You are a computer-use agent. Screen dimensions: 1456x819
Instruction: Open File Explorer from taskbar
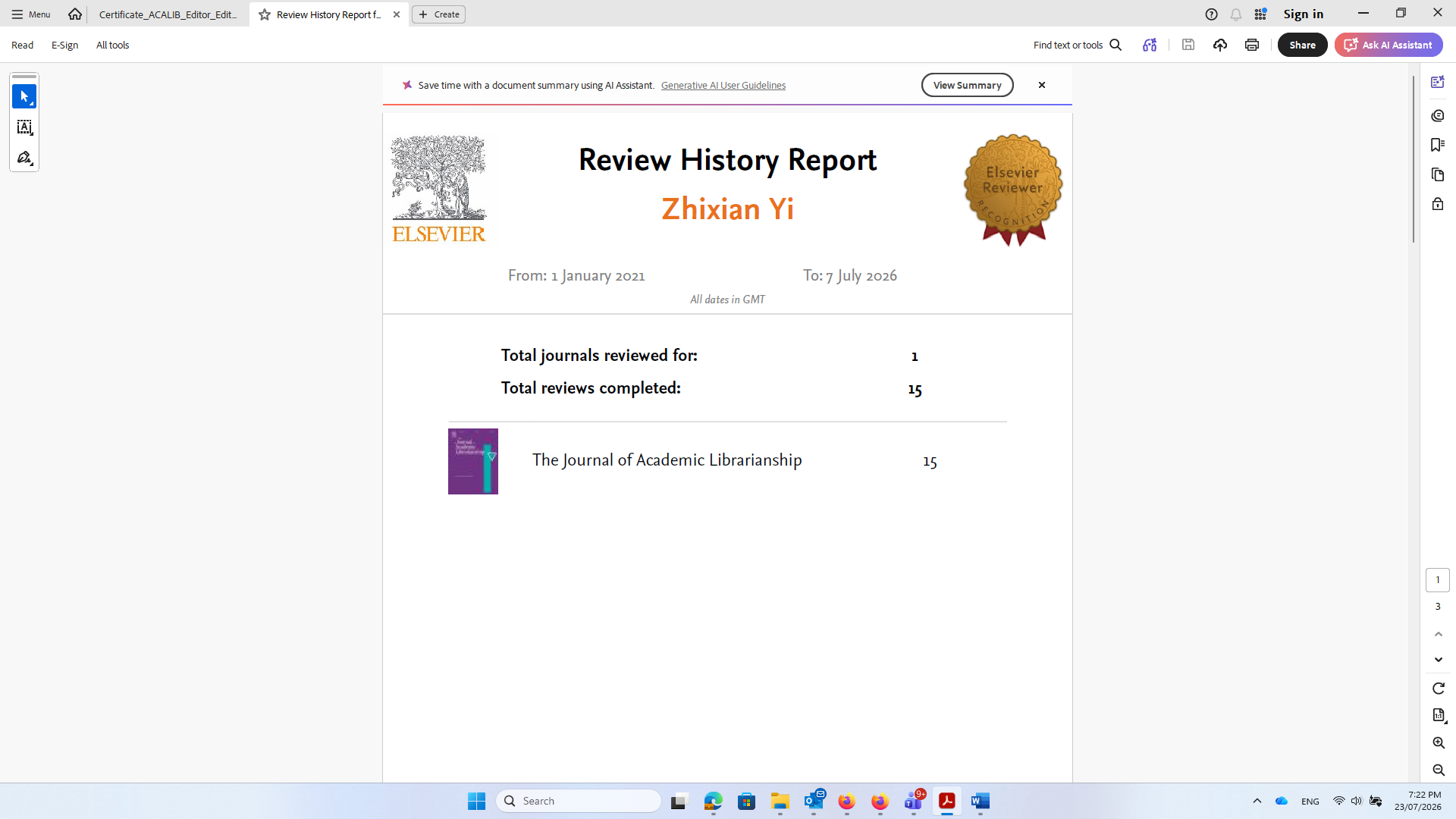(780, 801)
